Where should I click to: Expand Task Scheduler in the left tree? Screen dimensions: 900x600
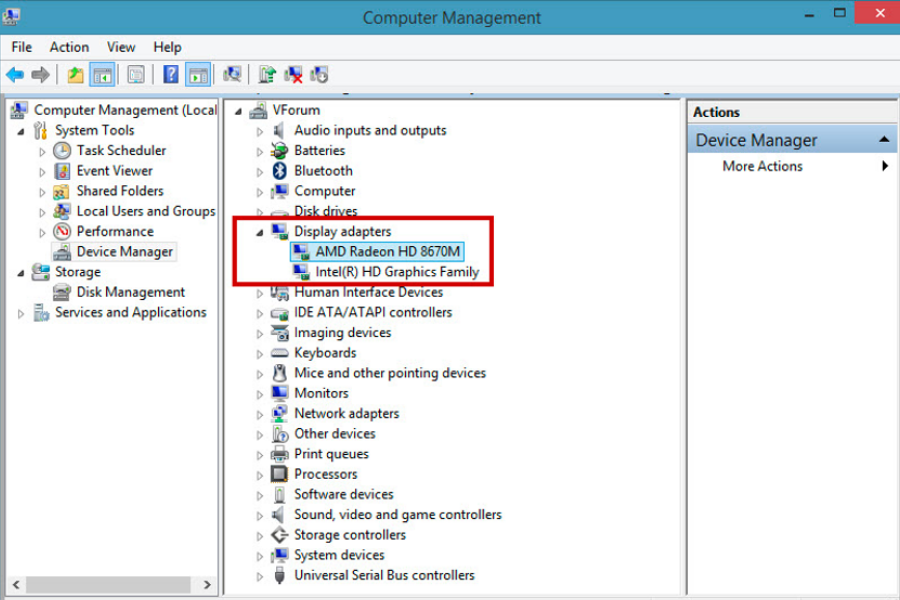coord(42,151)
